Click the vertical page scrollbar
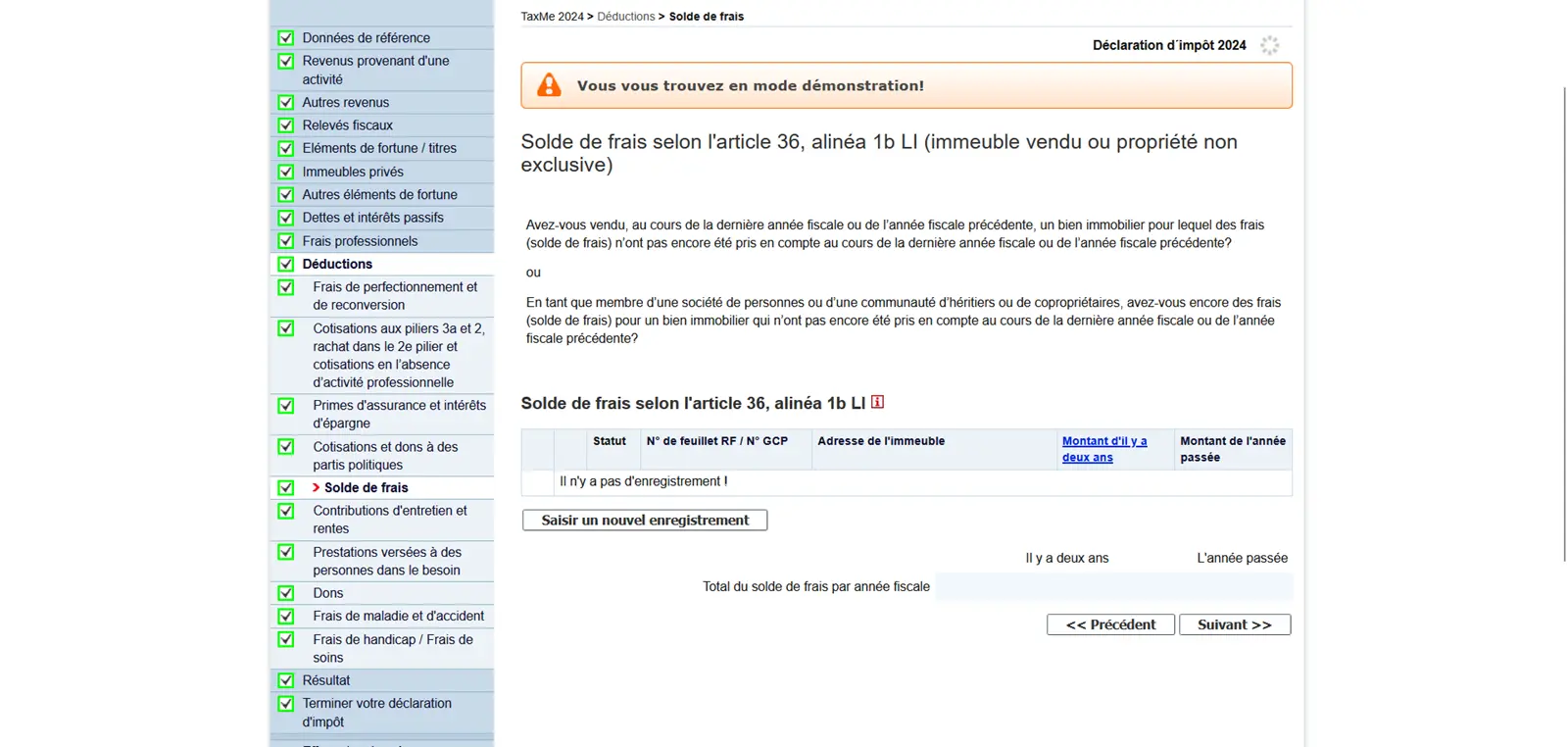This screenshot has width=1568, height=747. click(x=1564, y=324)
